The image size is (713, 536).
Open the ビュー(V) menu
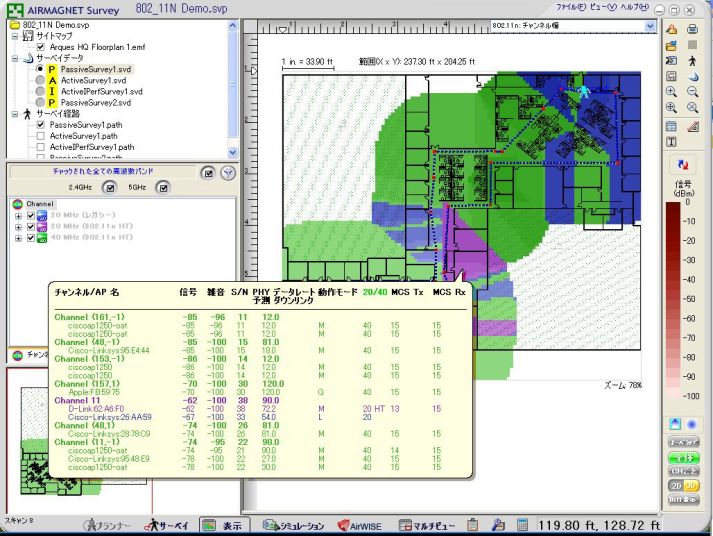[603, 7]
